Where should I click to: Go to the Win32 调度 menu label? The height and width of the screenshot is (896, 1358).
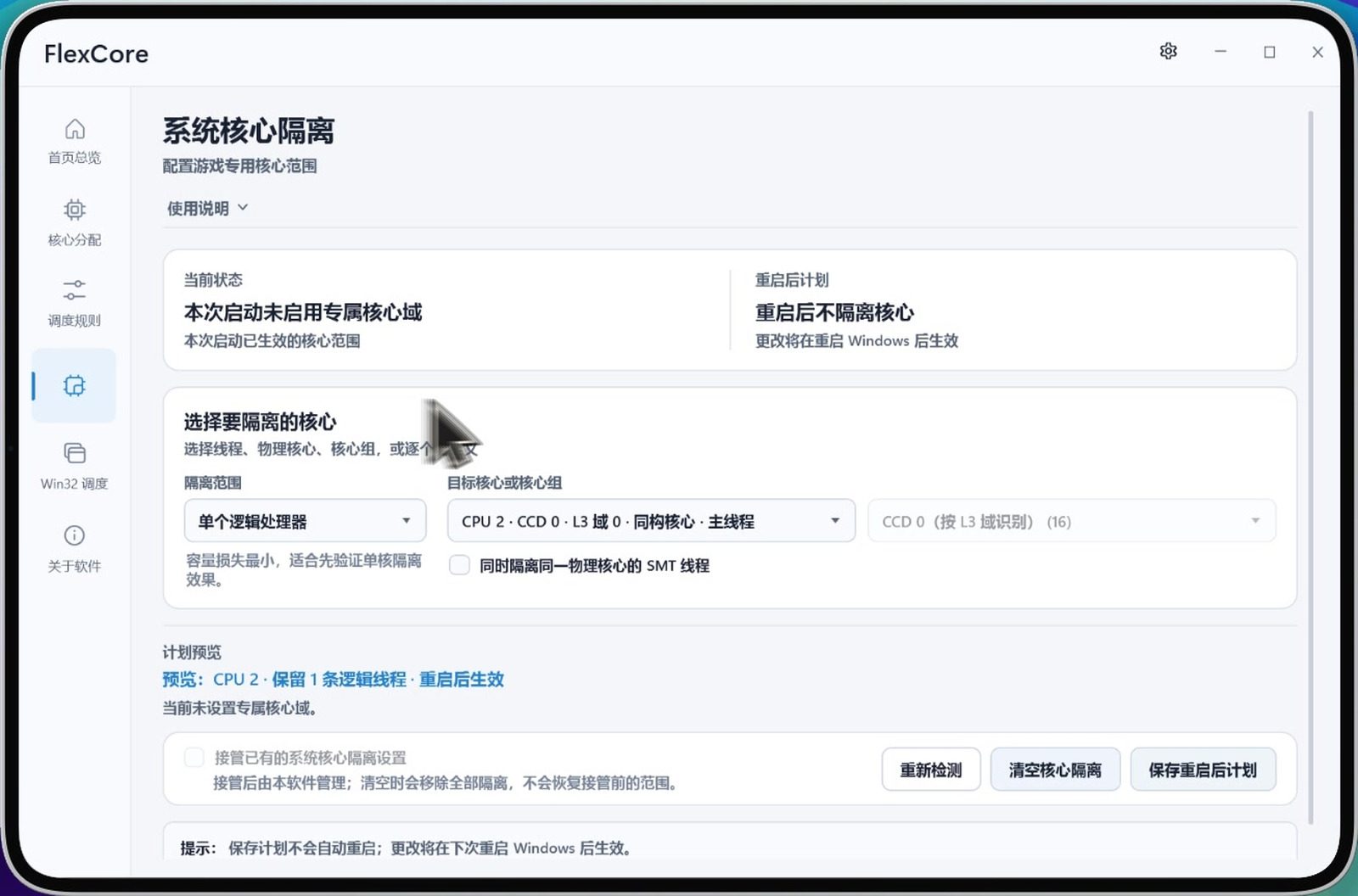(75, 484)
